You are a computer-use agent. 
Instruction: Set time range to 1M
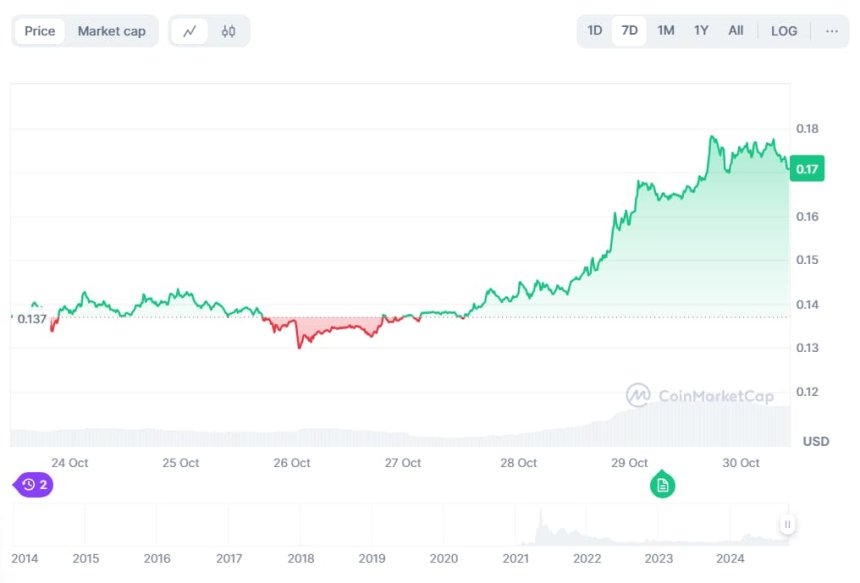tap(666, 31)
